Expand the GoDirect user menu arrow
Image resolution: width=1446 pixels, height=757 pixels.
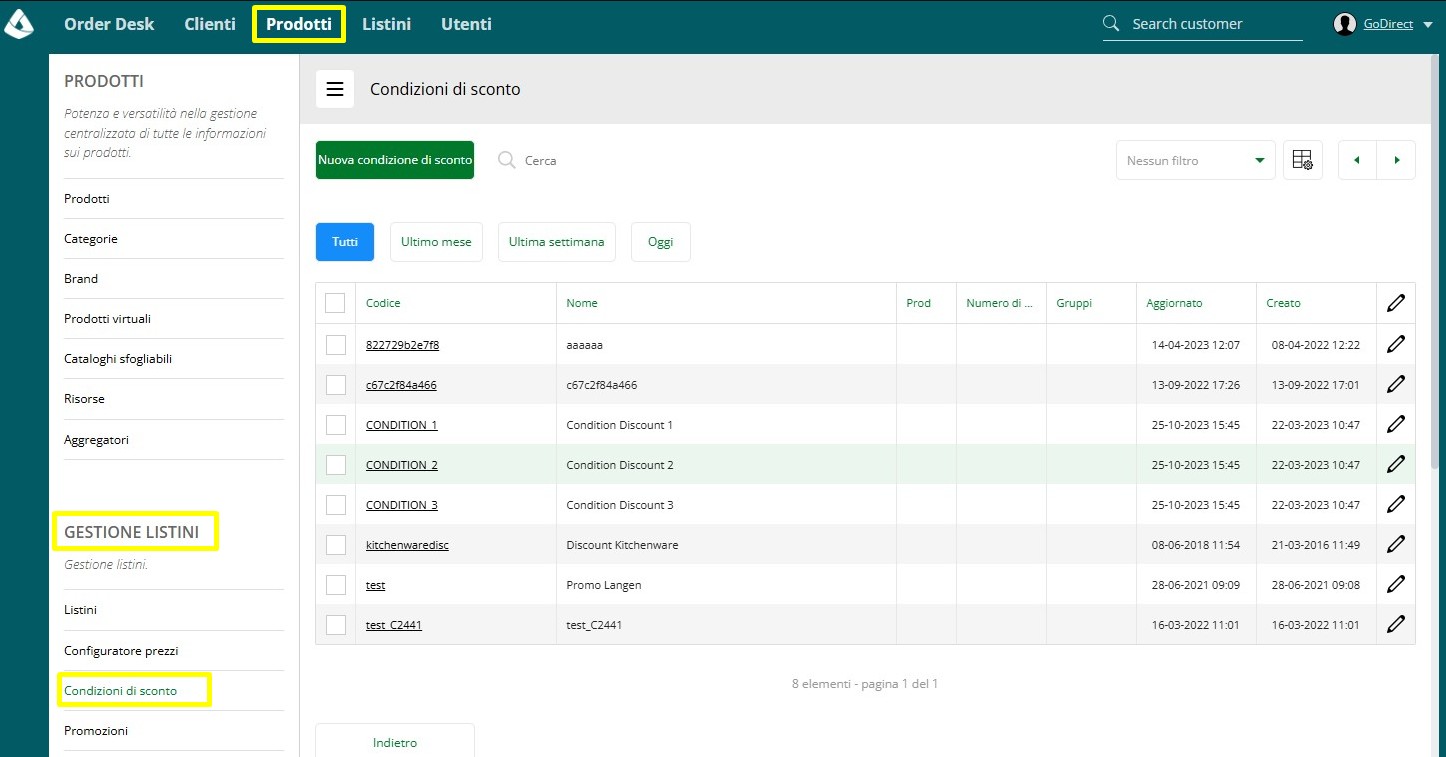tap(1427, 25)
